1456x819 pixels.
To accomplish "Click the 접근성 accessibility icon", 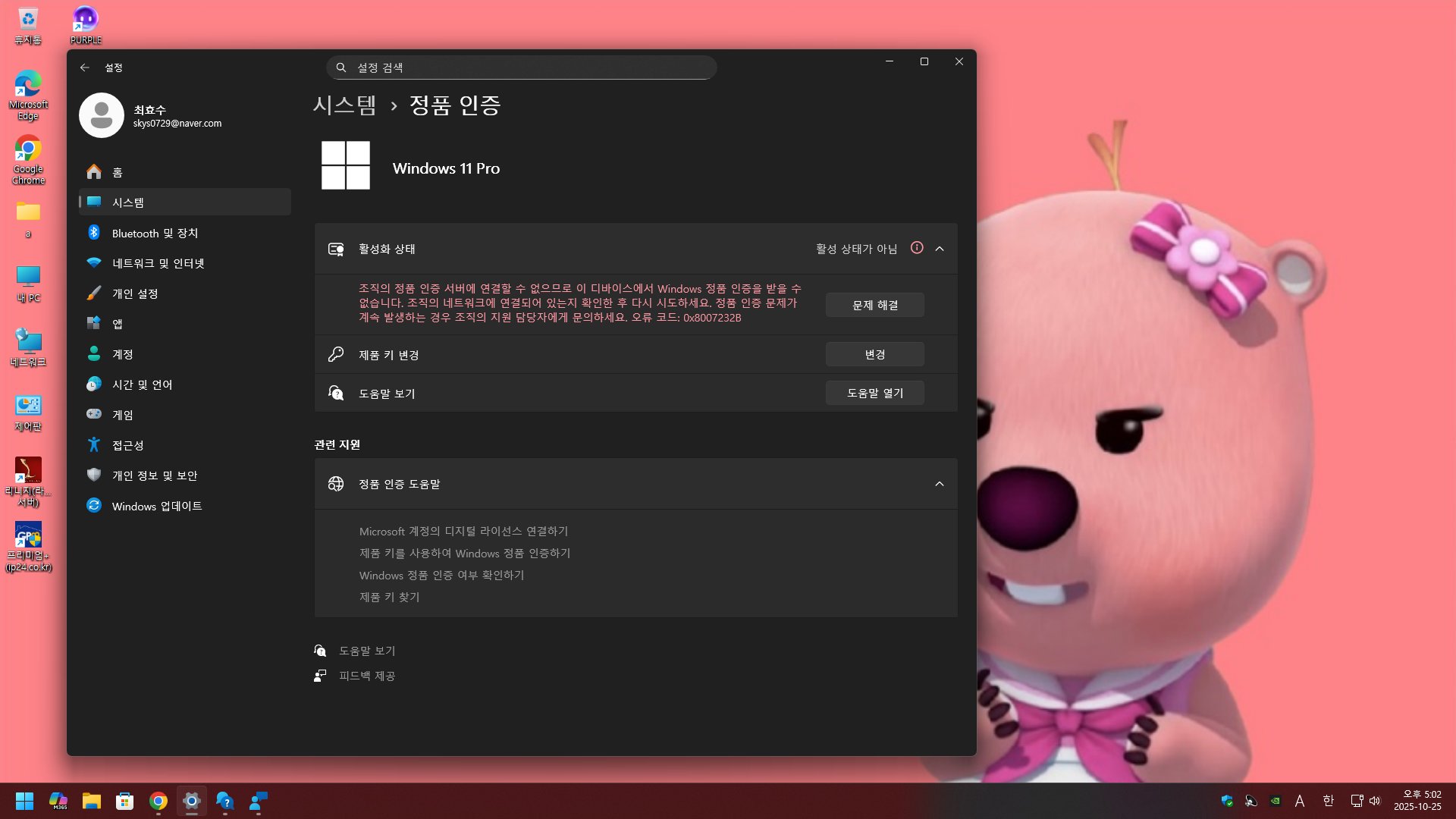I will click(94, 445).
